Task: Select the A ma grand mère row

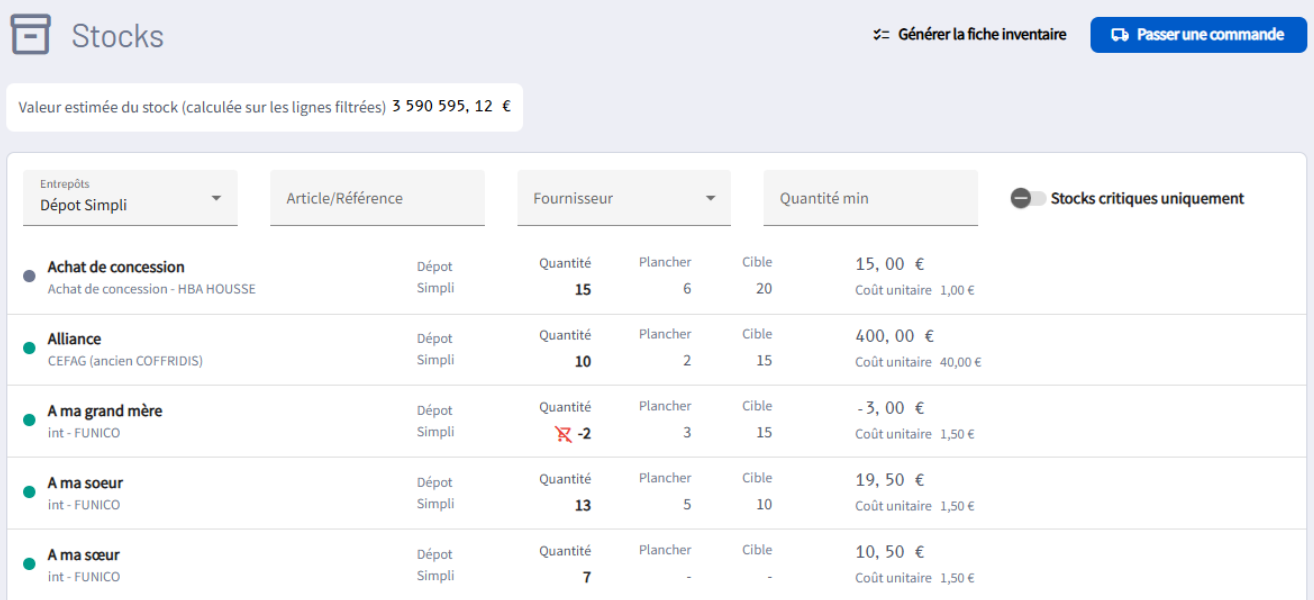Action: coord(104,411)
